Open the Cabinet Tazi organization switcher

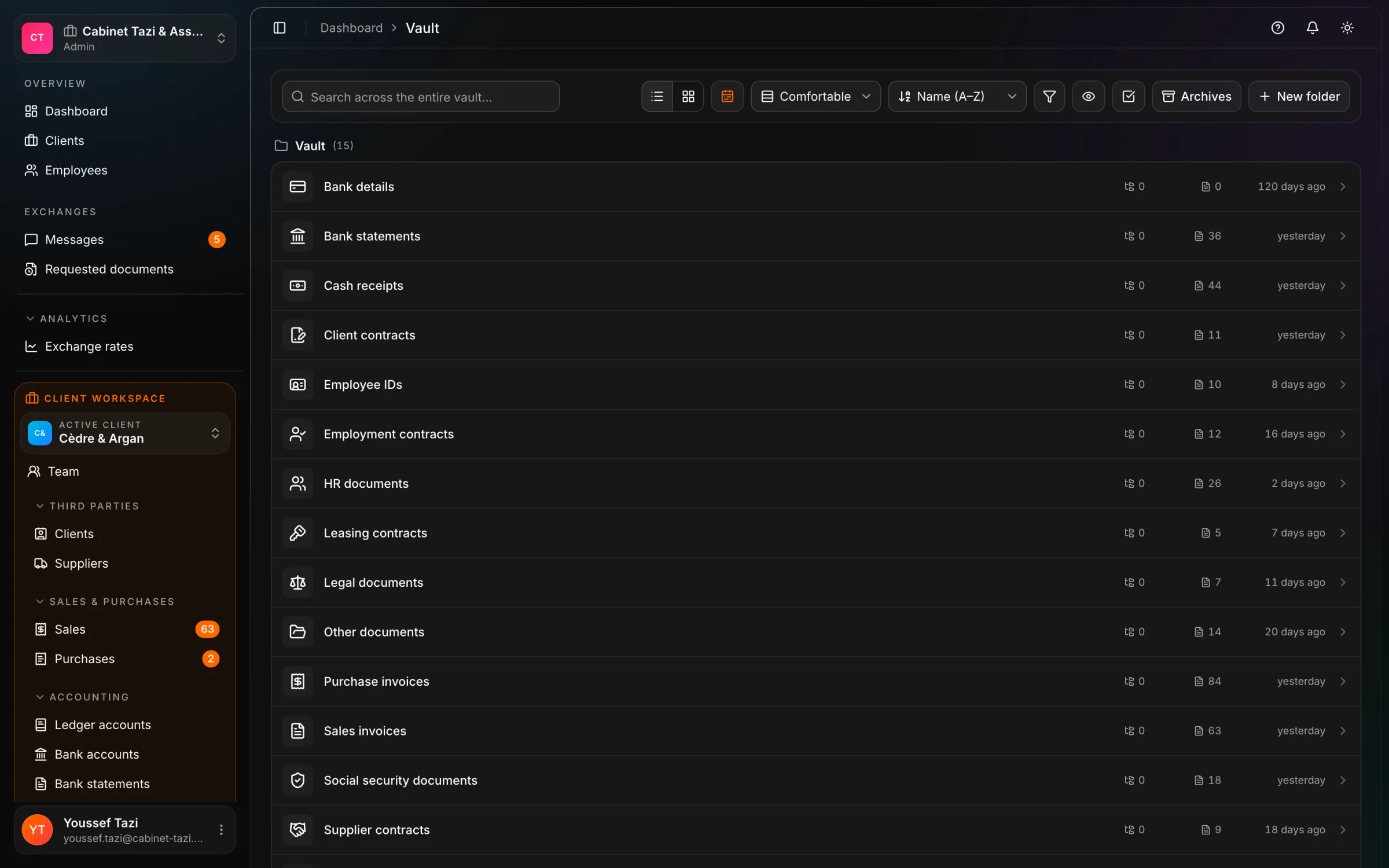124,38
